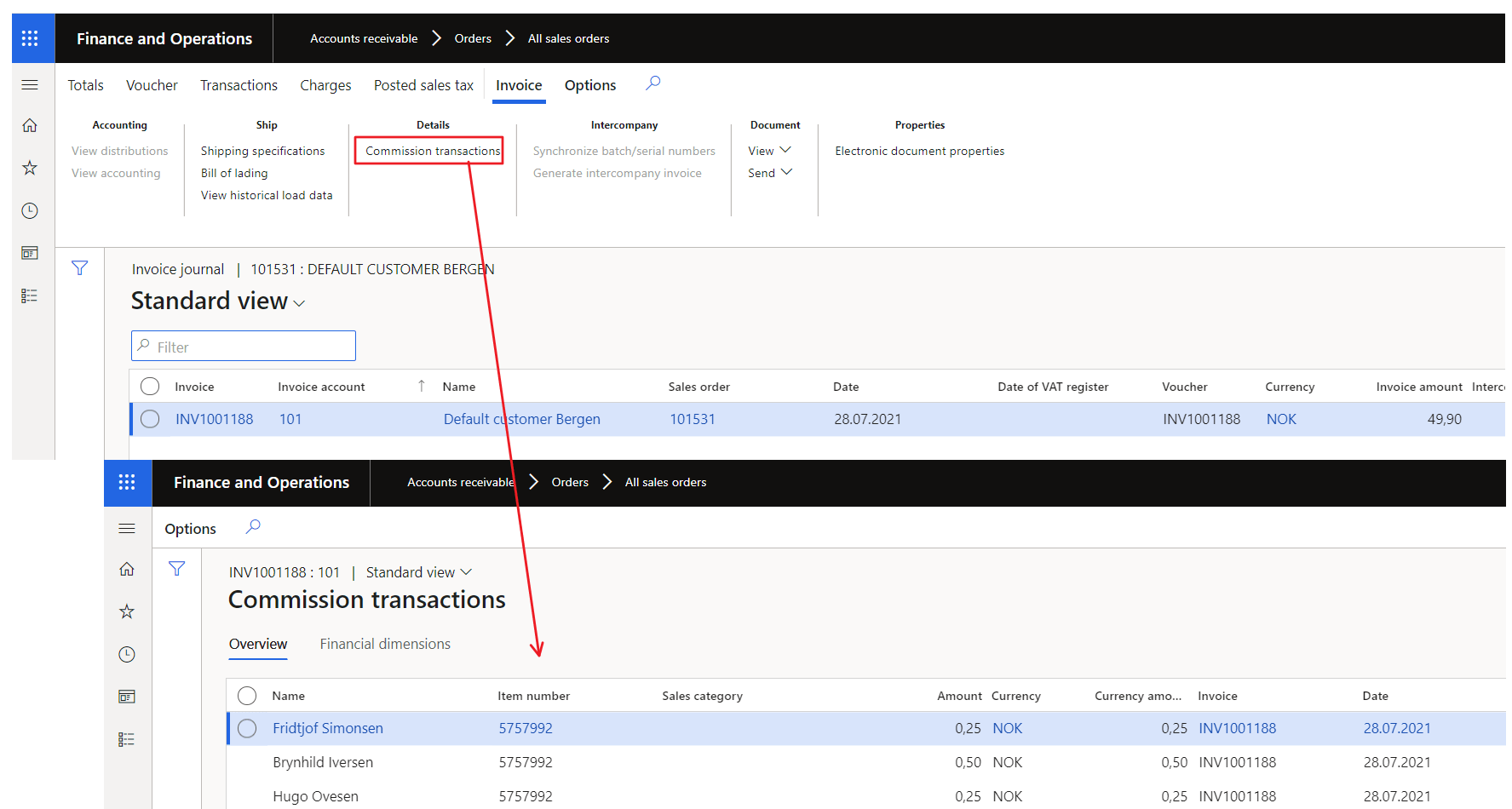Expand the View dropdown under Document group
The height and width of the screenshot is (809, 1512).
pos(769,151)
